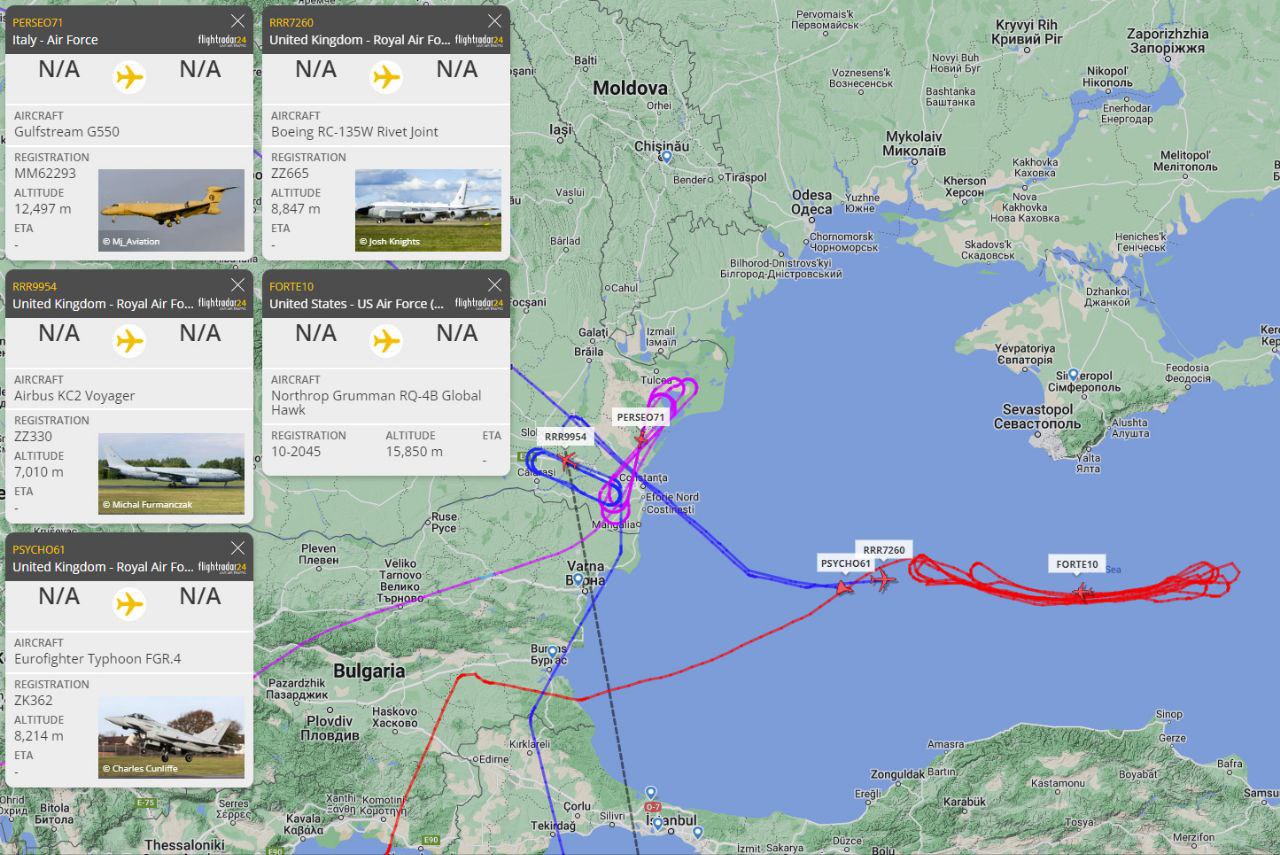The image size is (1280, 855).
Task: Click the FORTE10 label on the map
Action: (1077, 565)
